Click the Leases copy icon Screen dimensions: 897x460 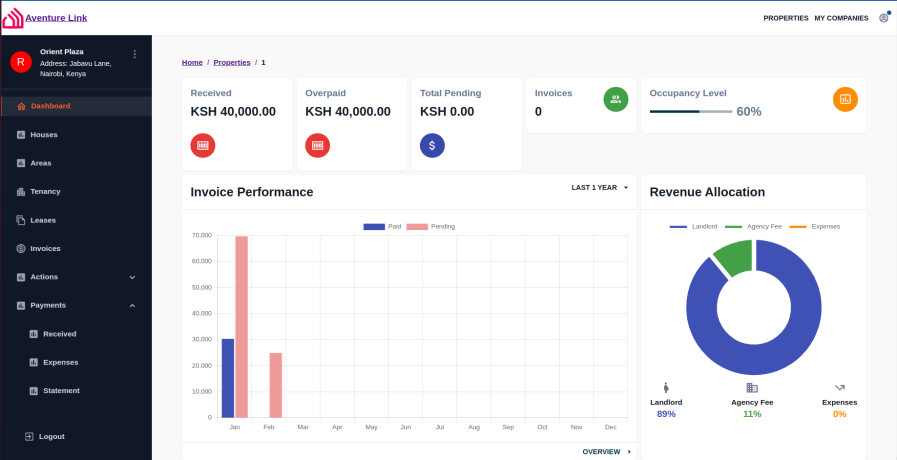coord(21,220)
